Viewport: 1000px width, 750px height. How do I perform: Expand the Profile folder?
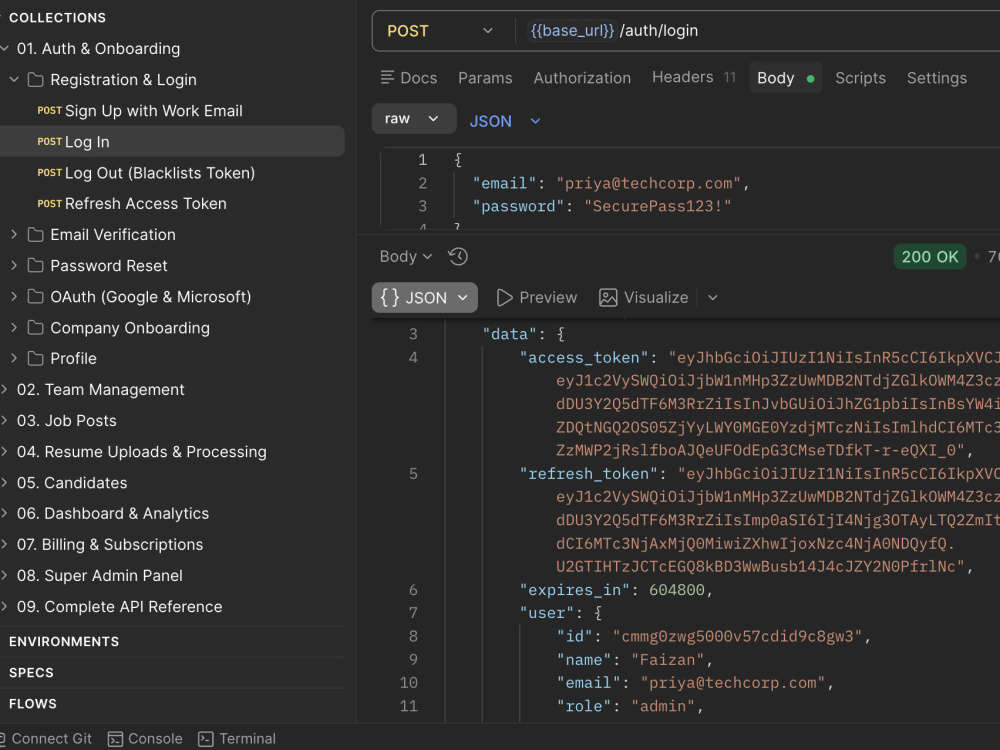[14, 358]
